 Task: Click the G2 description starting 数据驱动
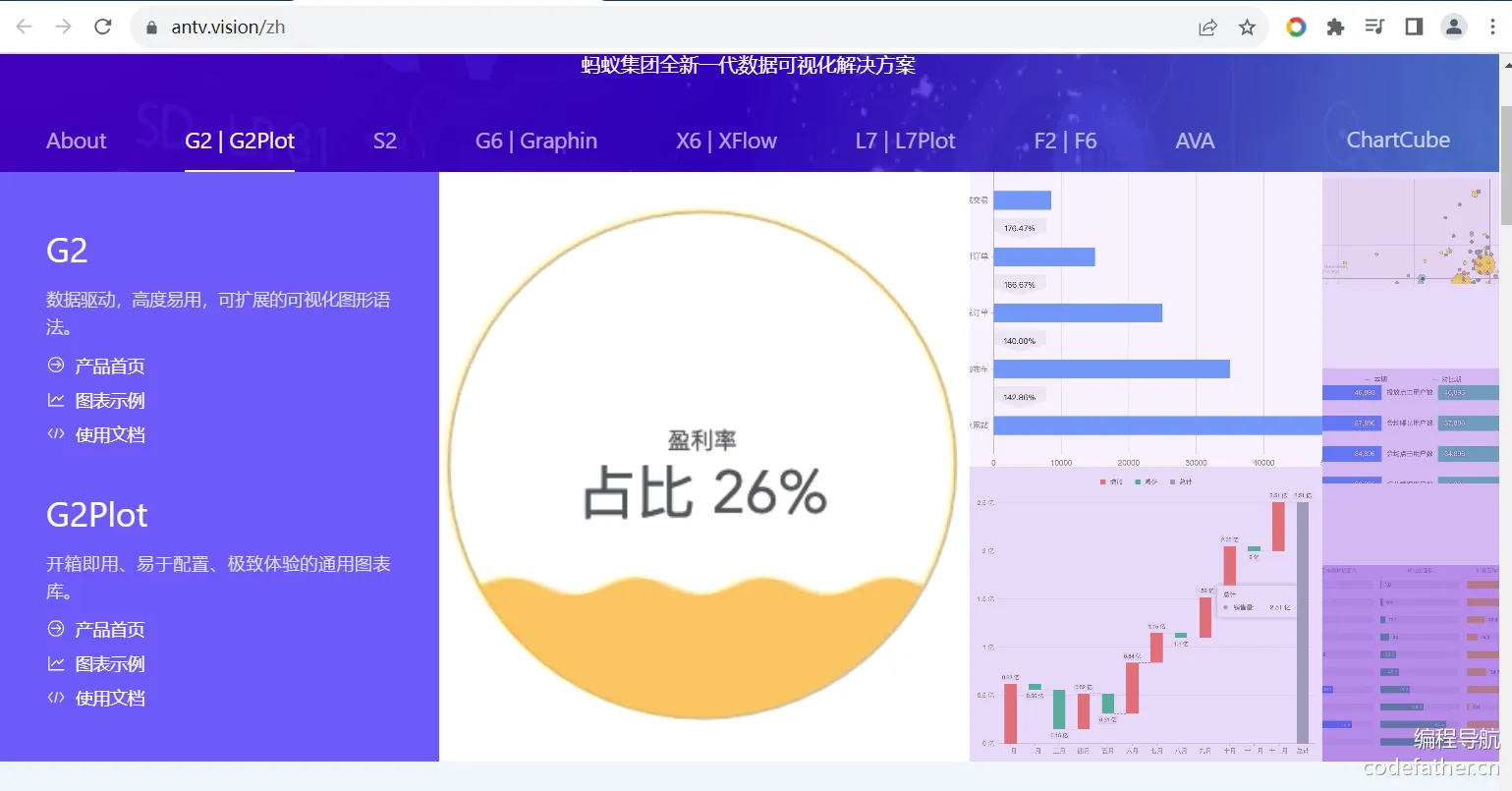218,312
